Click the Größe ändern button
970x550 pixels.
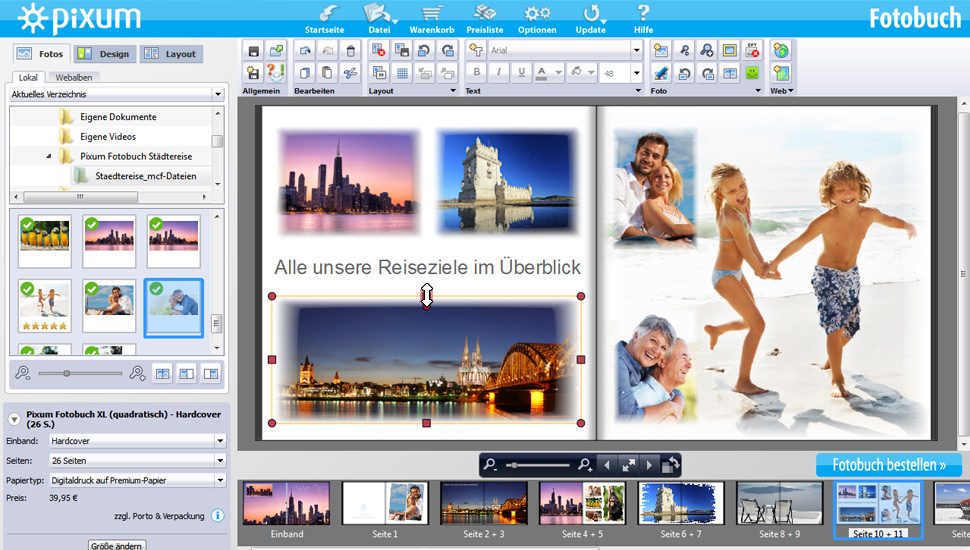pos(117,546)
